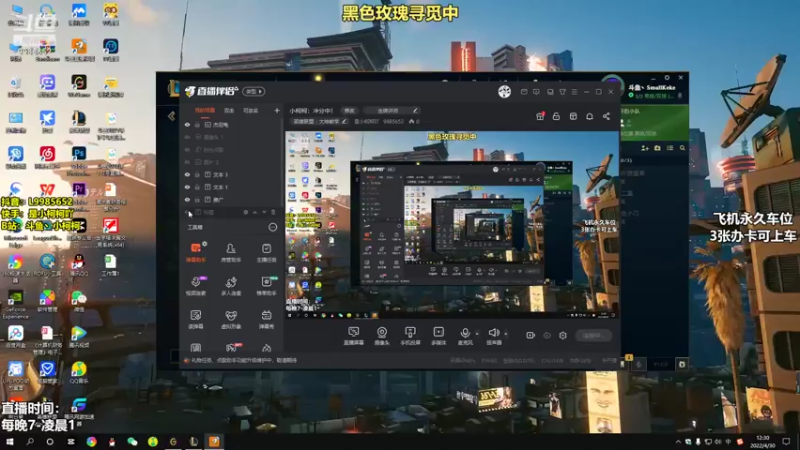Toggle visibility of the 文本 3 layer
Screen dimensions: 800x450
pos(187,174)
